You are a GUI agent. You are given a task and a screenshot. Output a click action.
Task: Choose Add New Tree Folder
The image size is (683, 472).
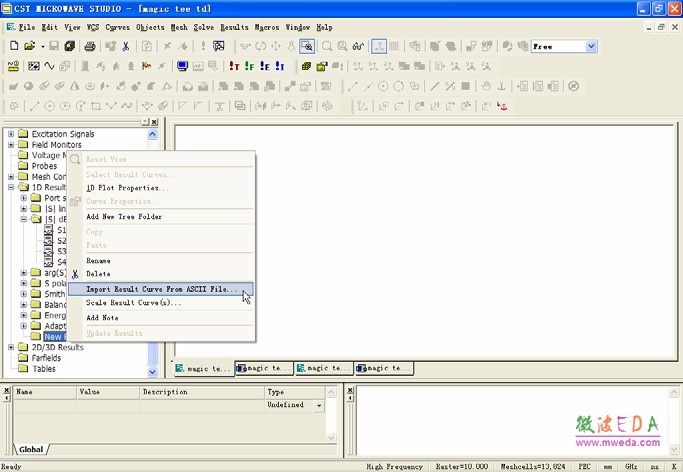click(161, 216)
